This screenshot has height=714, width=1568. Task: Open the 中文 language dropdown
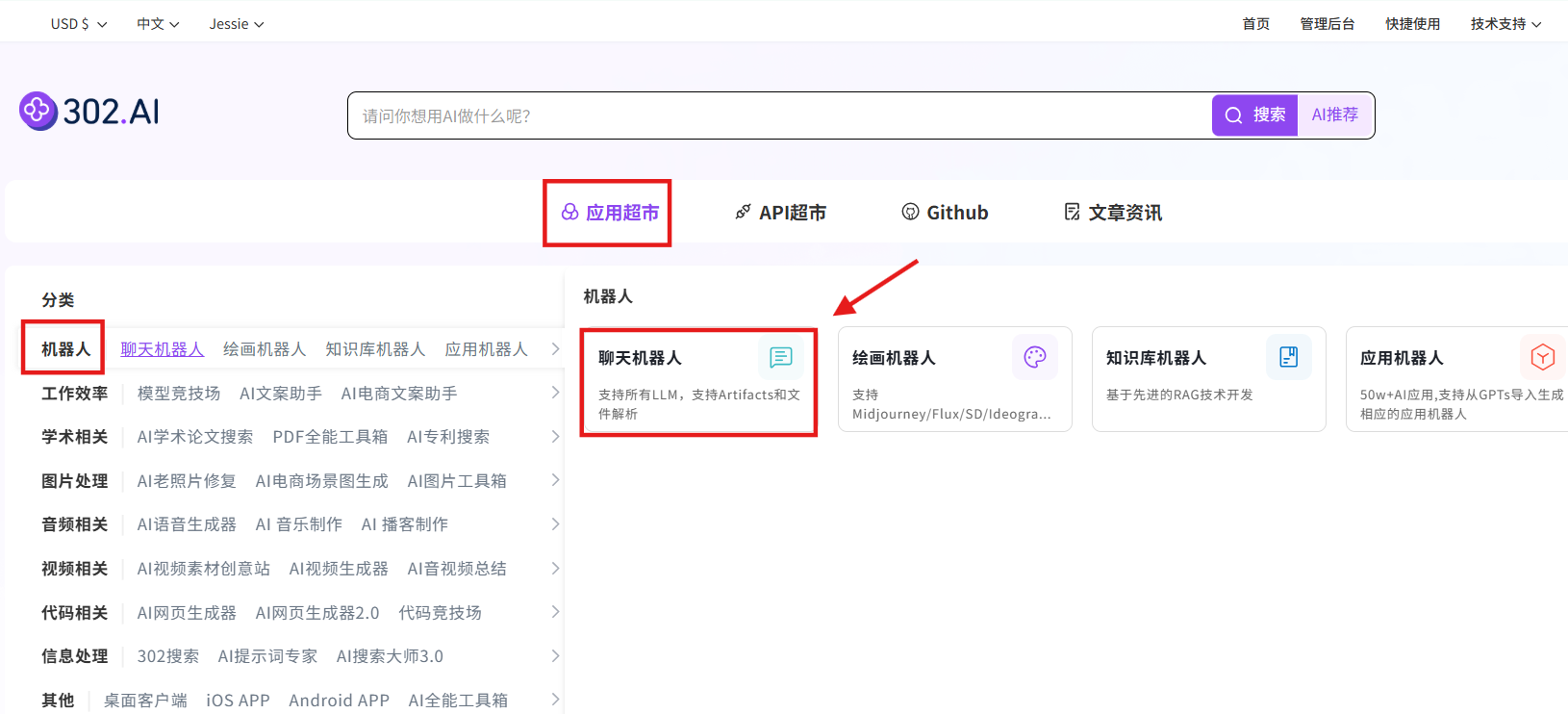point(158,24)
